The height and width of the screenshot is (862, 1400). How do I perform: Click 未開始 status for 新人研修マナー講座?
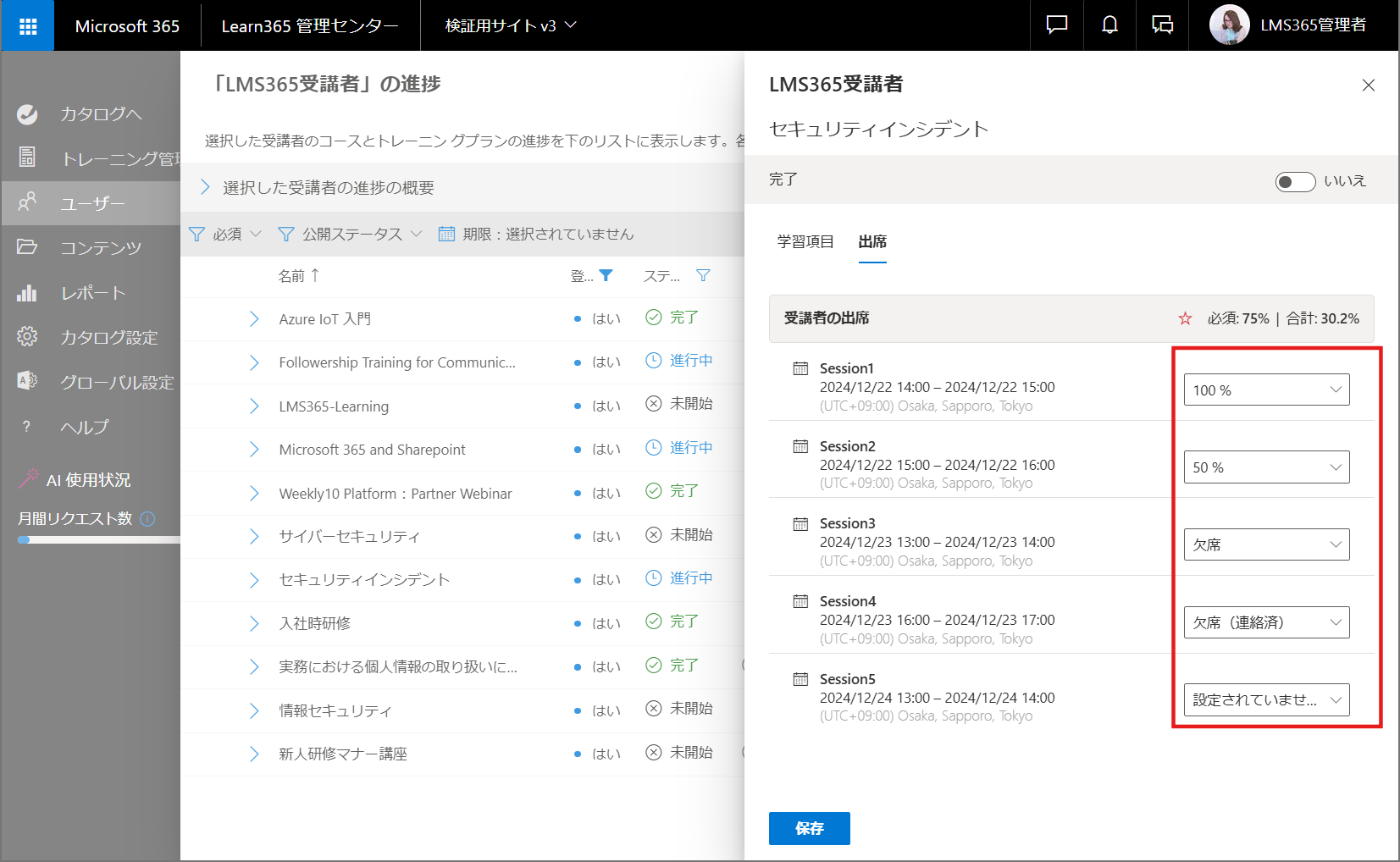coord(679,752)
